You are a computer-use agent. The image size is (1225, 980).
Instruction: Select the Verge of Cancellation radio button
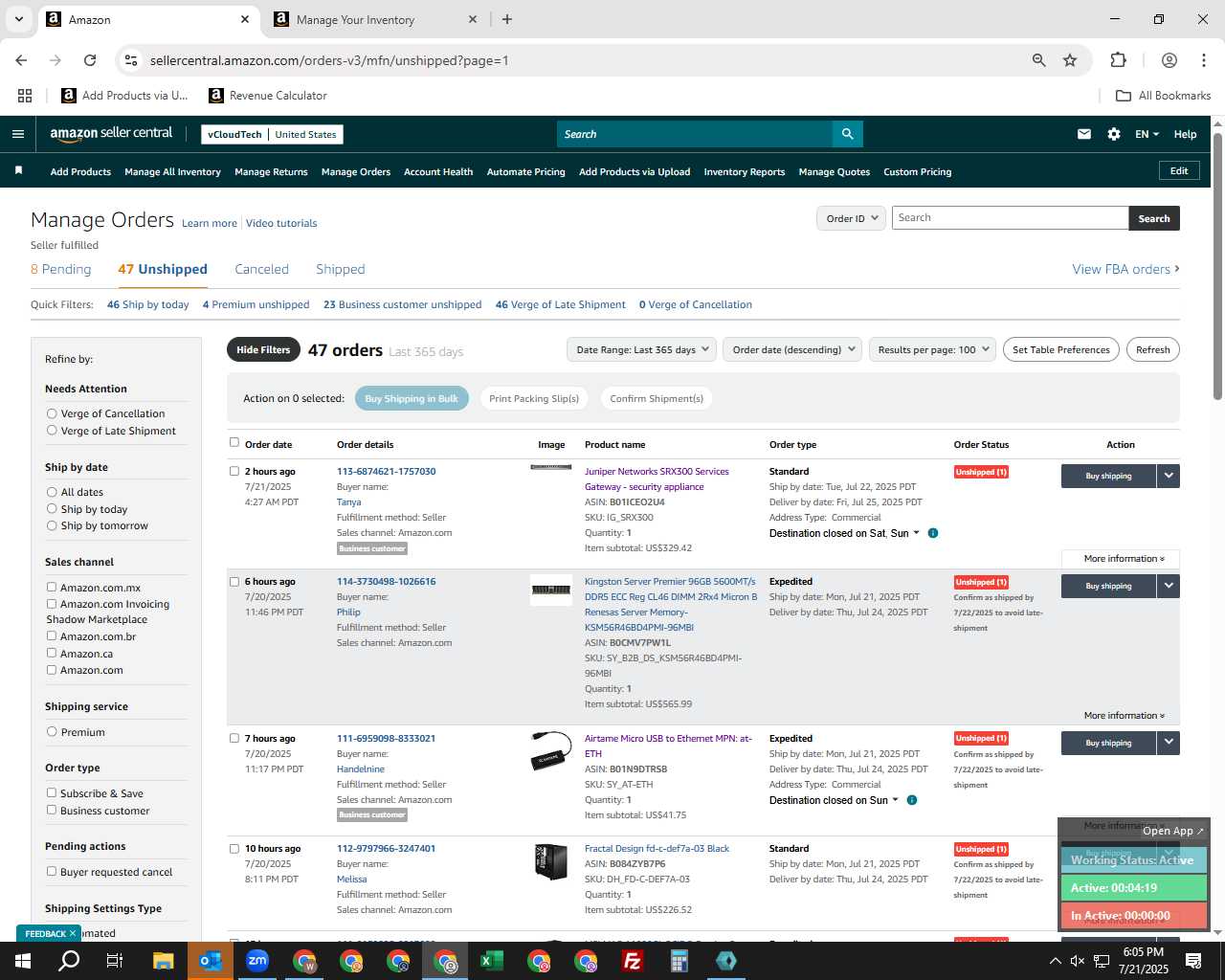tap(52, 413)
